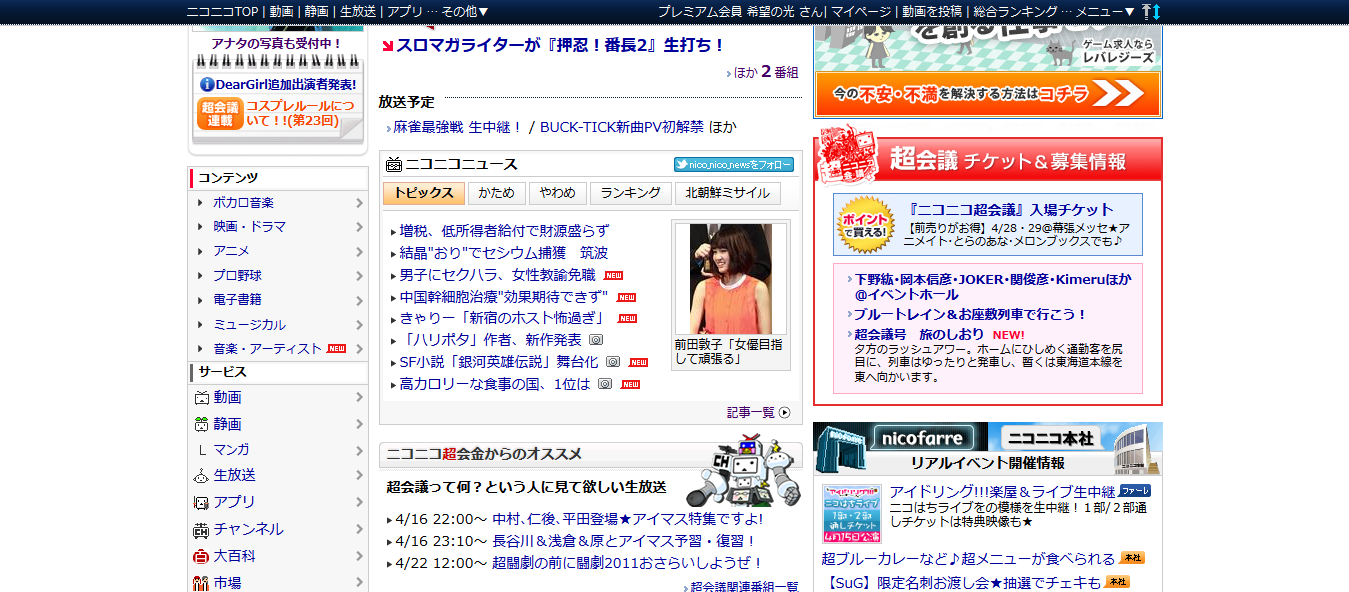
Task: Click the ほか 2 番組 link
Action: [767, 72]
